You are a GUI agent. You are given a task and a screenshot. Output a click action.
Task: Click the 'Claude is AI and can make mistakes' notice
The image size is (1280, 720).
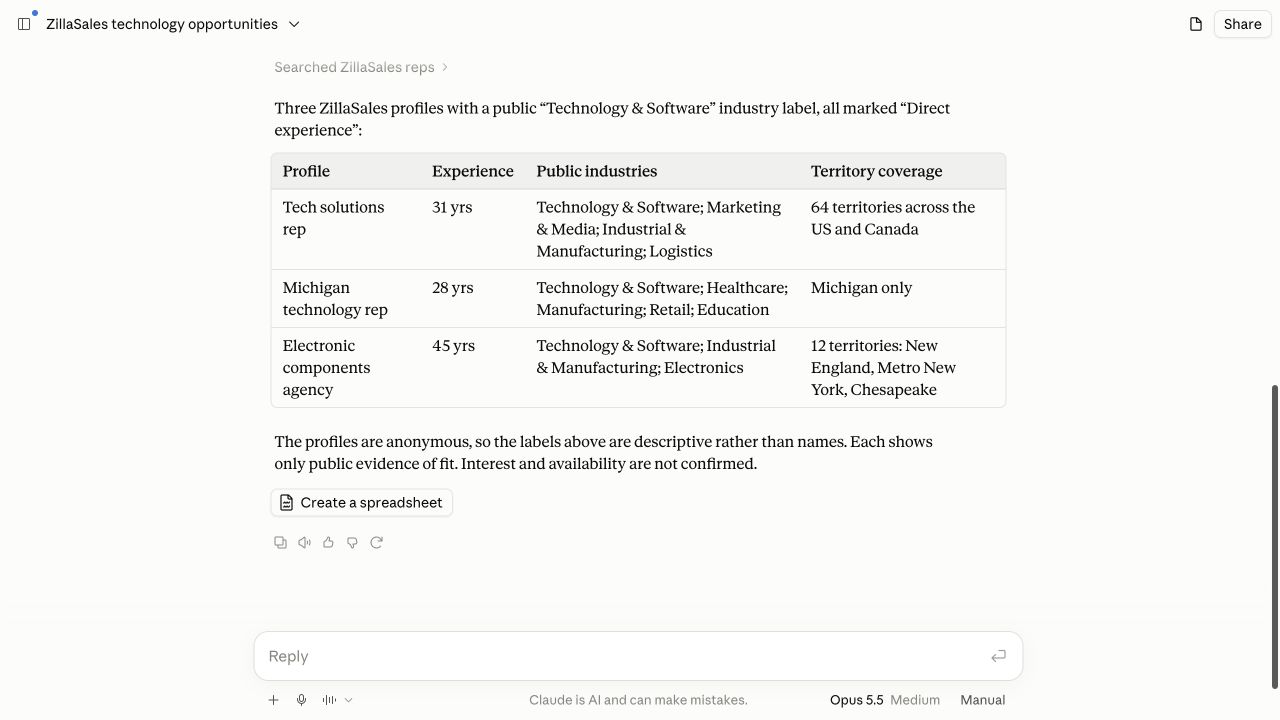pos(638,700)
